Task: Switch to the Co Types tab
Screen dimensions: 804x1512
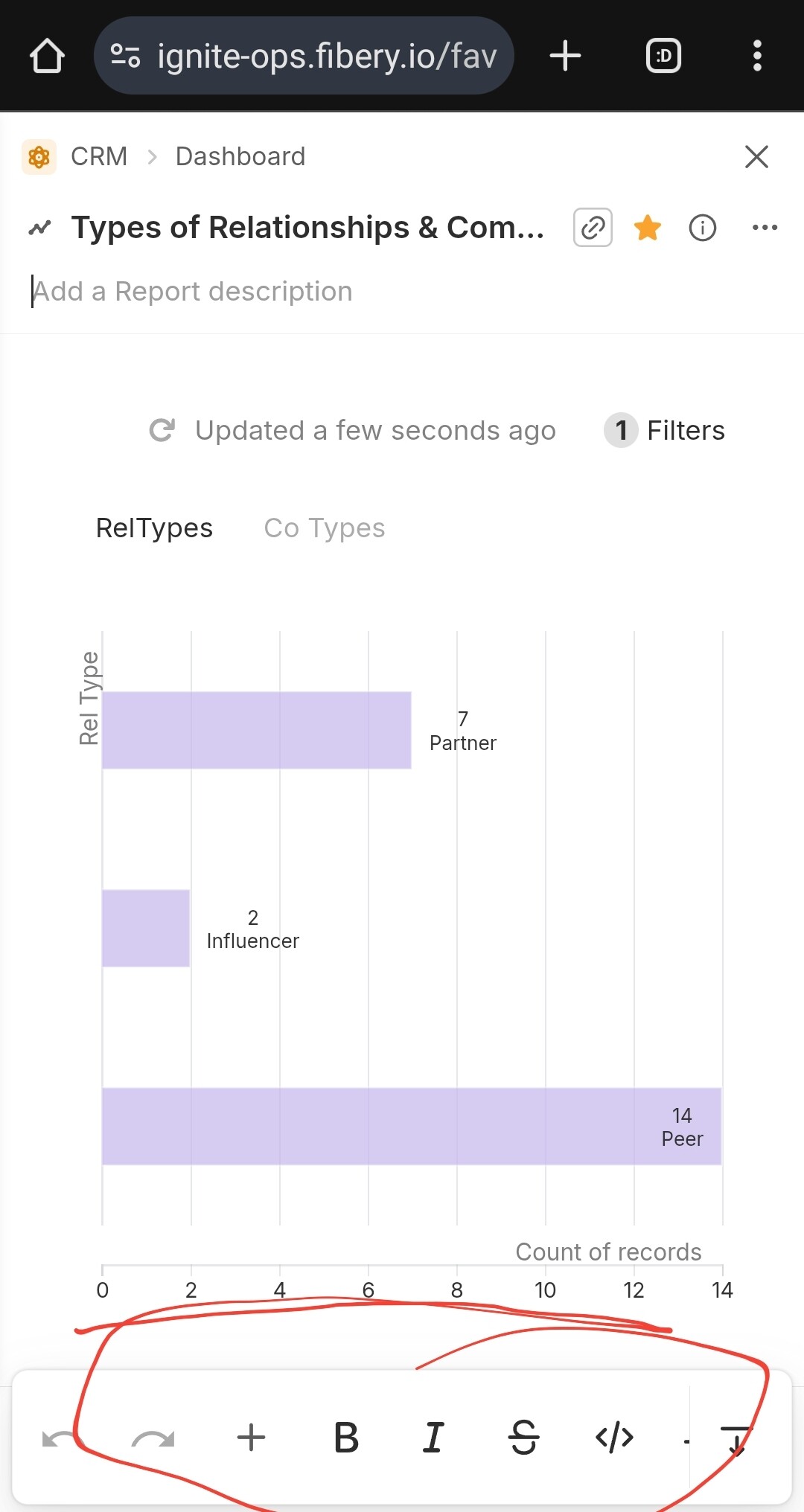Action: (x=325, y=528)
